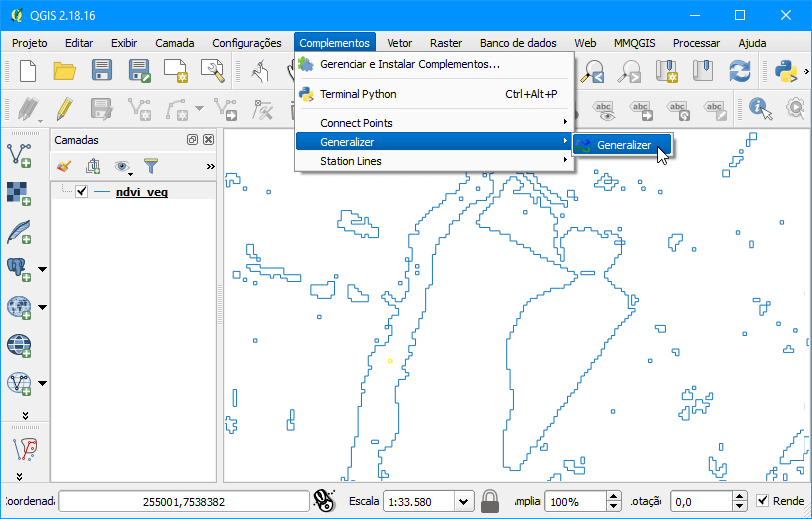Click the Save As floppy icon
The height and width of the screenshot is (519, 812).
click(x=139, y=71)
